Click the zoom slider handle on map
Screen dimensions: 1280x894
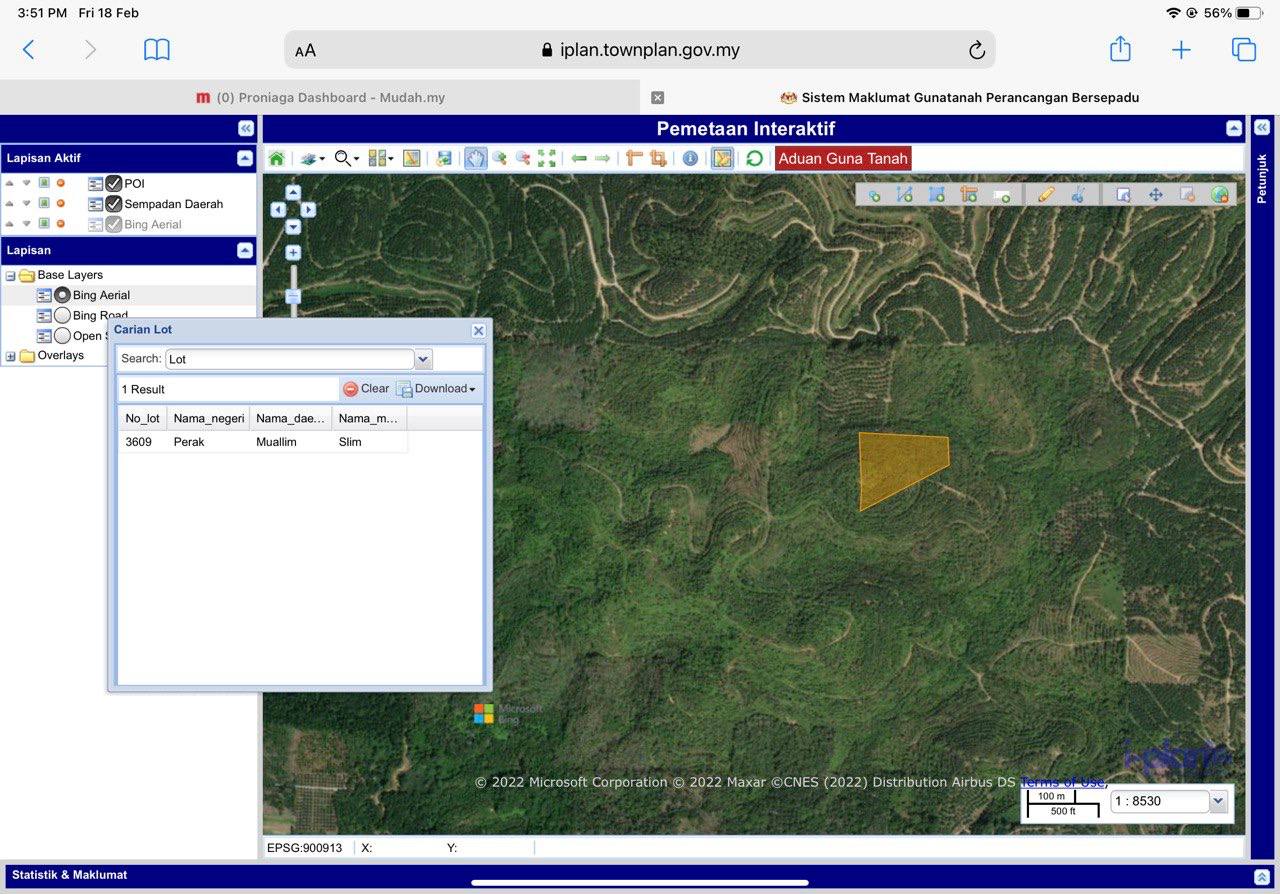click(293, 296)
